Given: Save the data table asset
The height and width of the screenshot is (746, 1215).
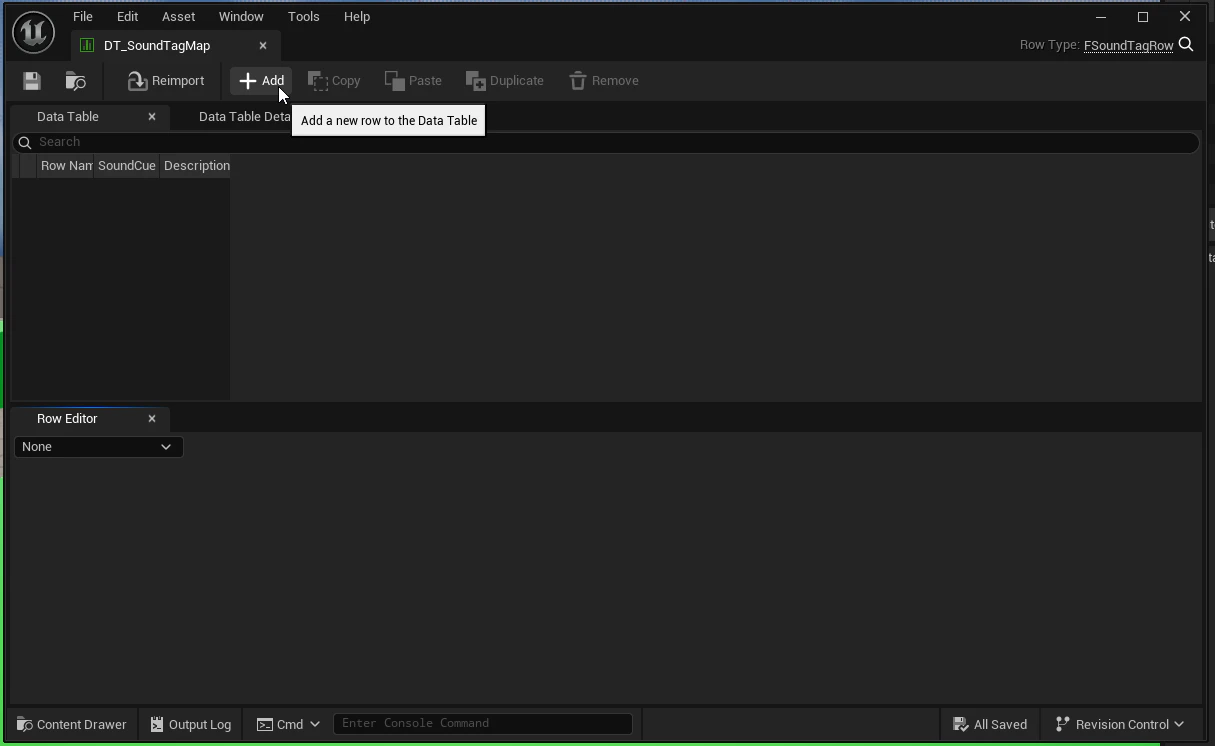Looking at the screenshot, I should [31, 81].
